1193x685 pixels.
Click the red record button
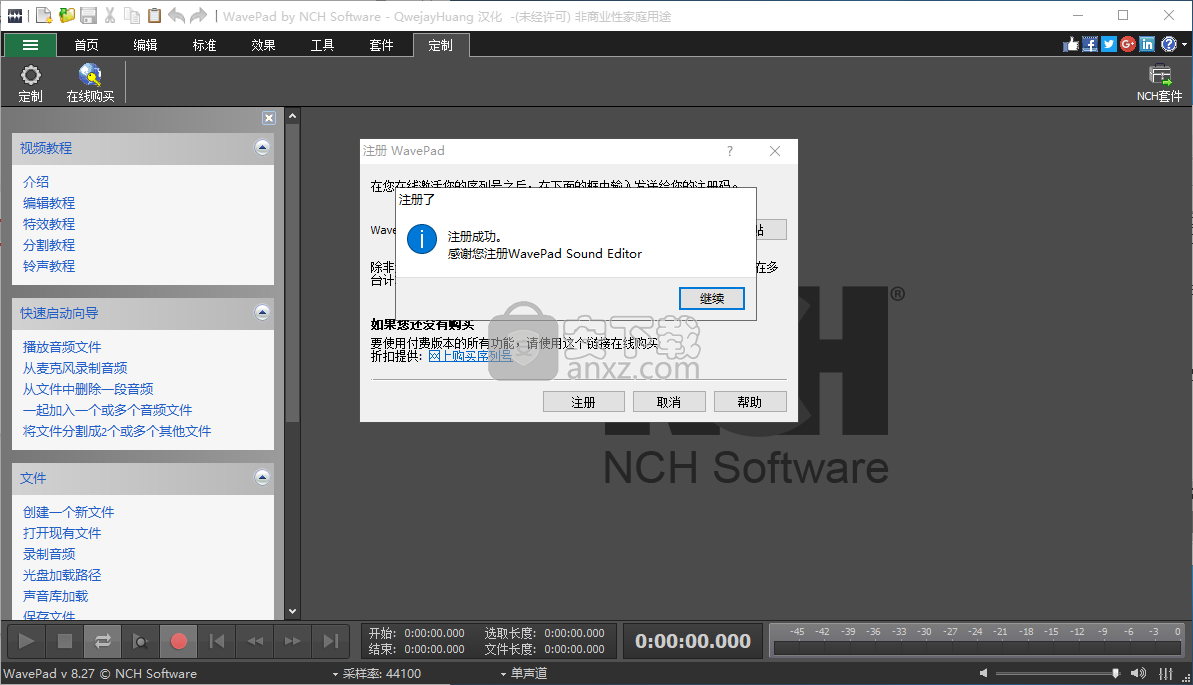[179, 641]
